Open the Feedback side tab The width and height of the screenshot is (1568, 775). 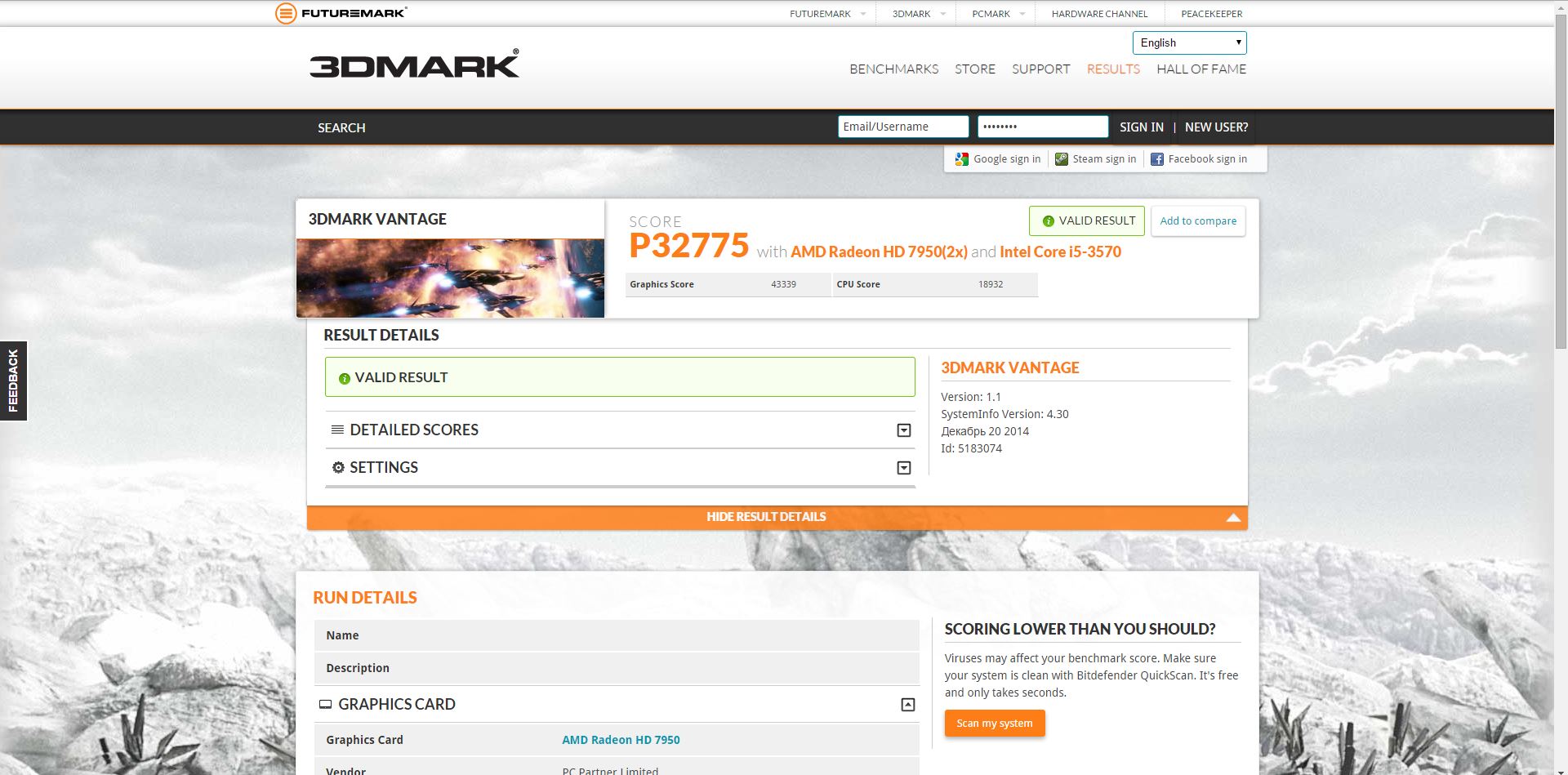pos(14,381)
